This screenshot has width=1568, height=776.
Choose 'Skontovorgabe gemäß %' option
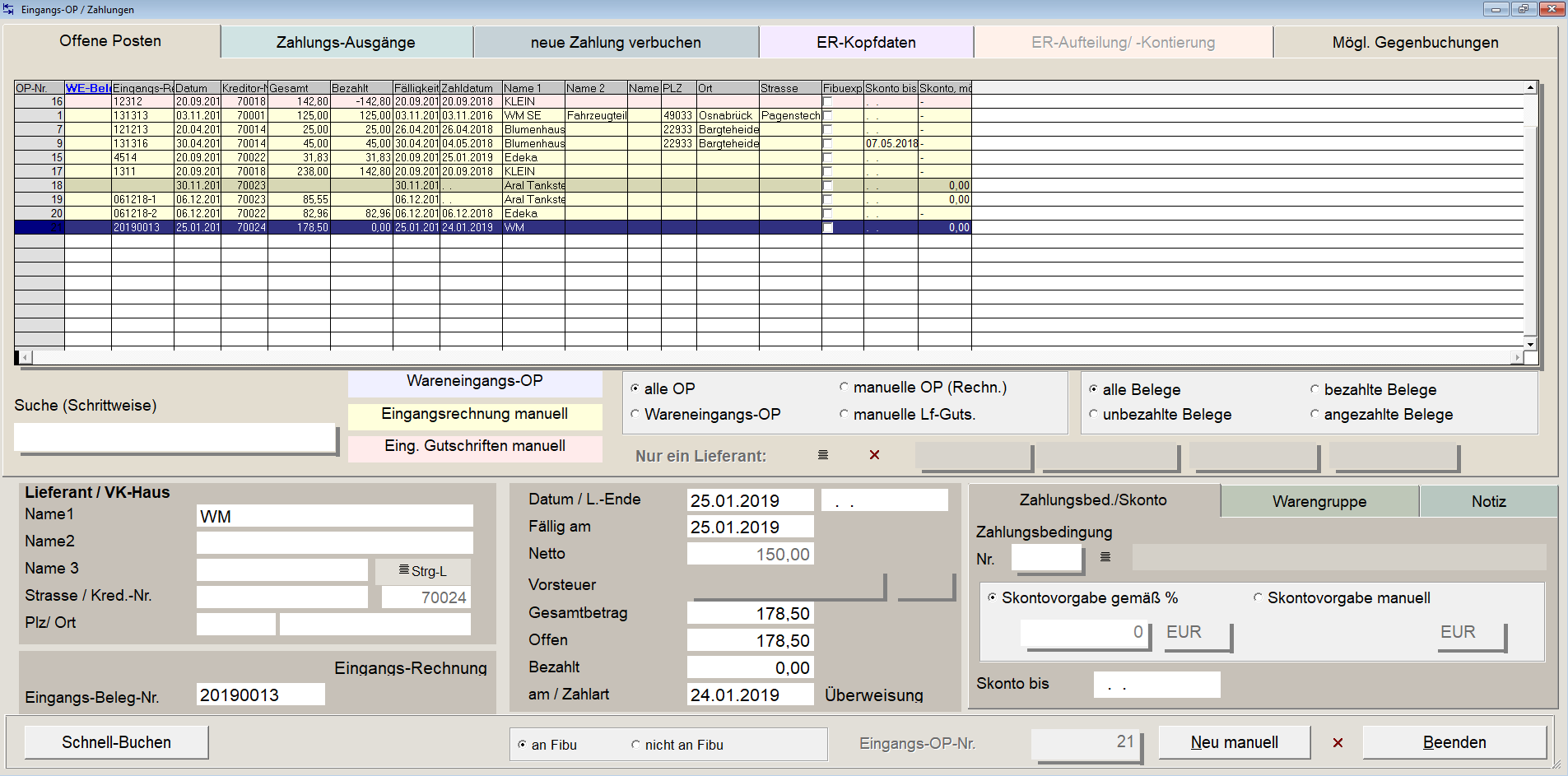pyautogui.click(x=992, y=597)
